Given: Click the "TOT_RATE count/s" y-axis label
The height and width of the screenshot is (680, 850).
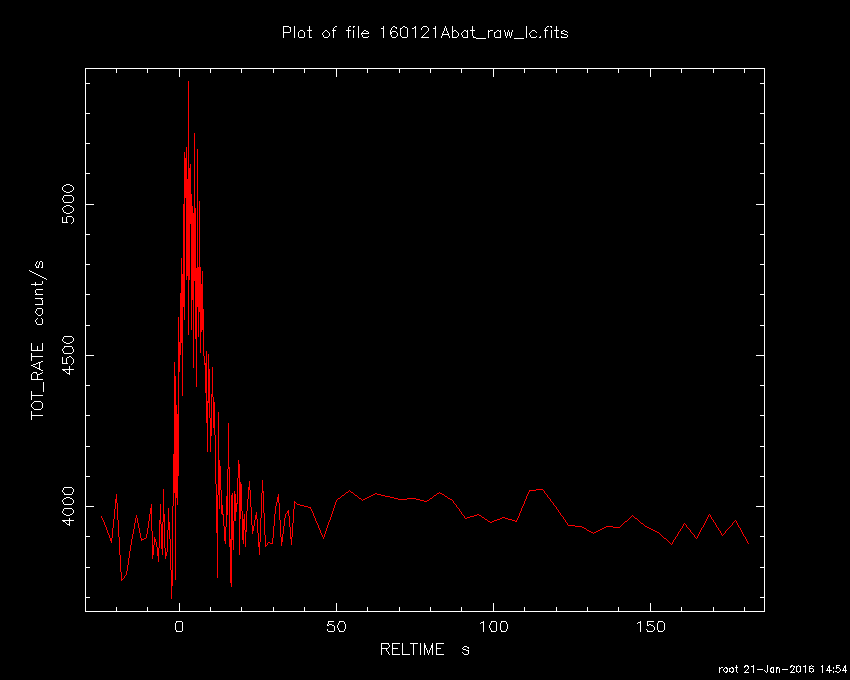Looking at the screenshot, I should click(x=38, y=340).
